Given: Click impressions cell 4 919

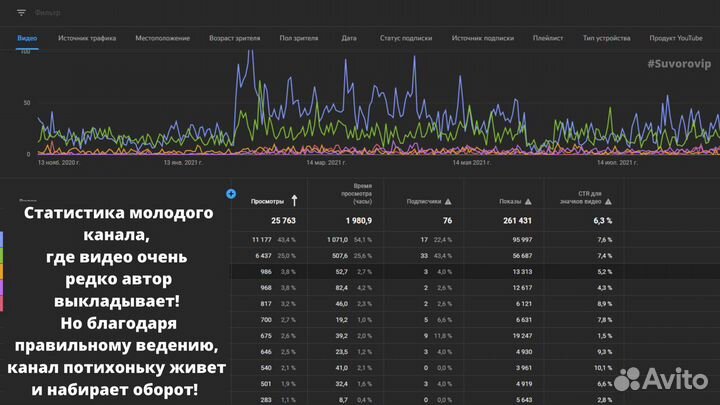Looking at the screenshot, I should click(524, 384).
